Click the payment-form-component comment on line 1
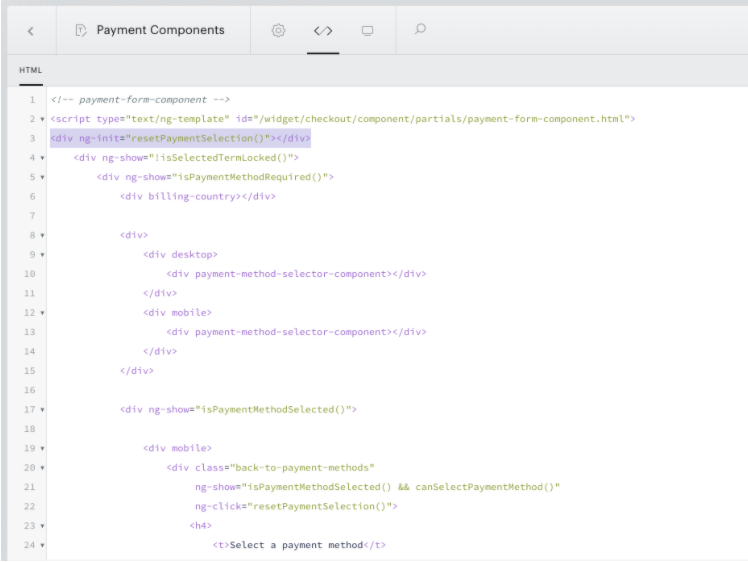This screenshot has width=748, height=562. pyautogui.click(x=140, y=100)
